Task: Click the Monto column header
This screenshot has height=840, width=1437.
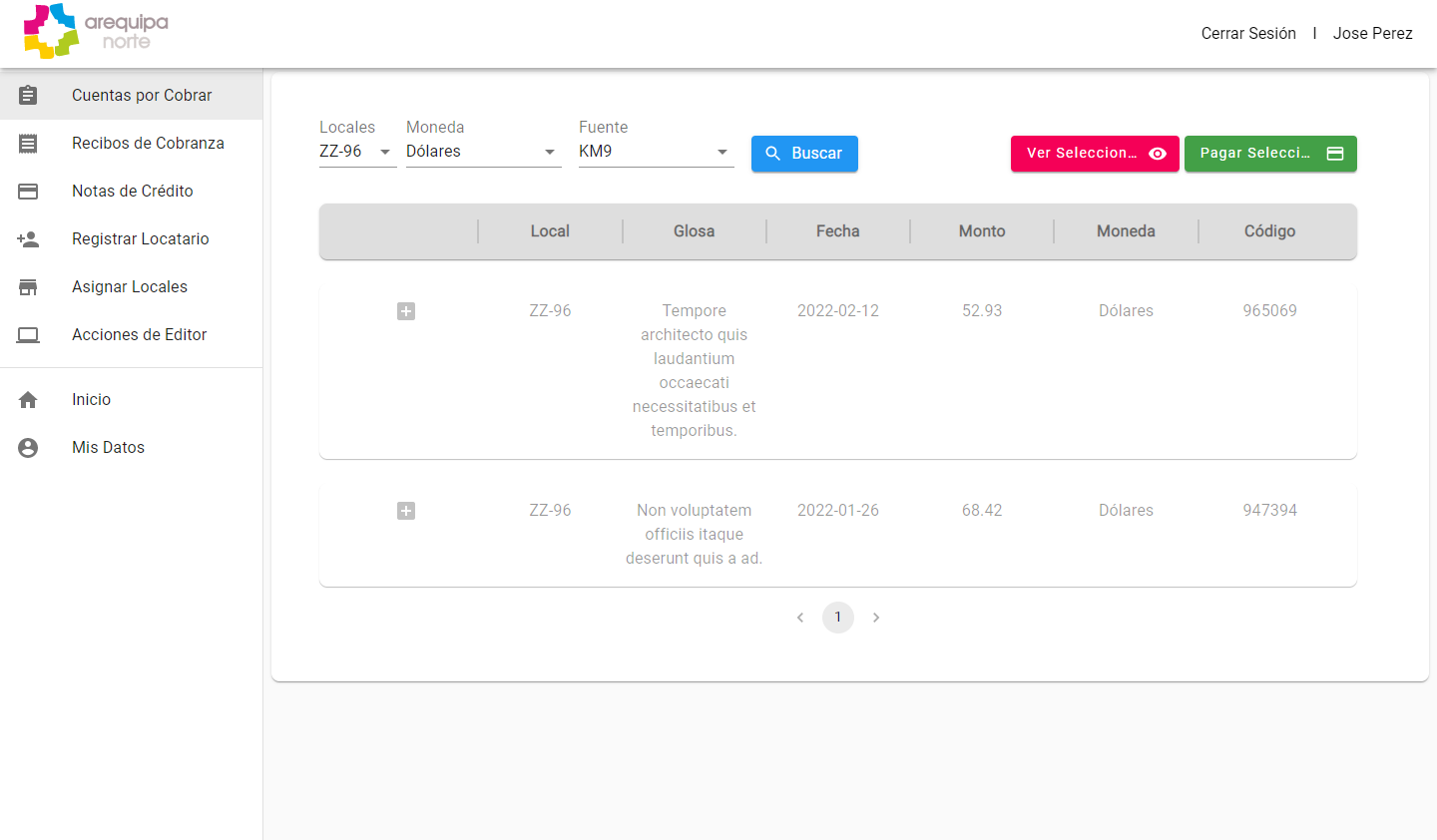Action: (982, 231)
